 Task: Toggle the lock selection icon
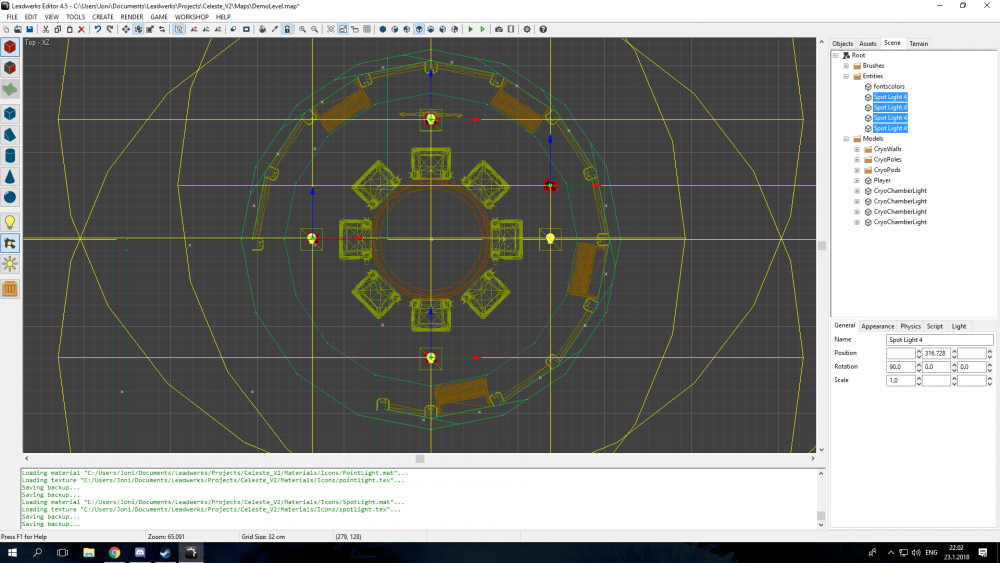click(287, 29)
